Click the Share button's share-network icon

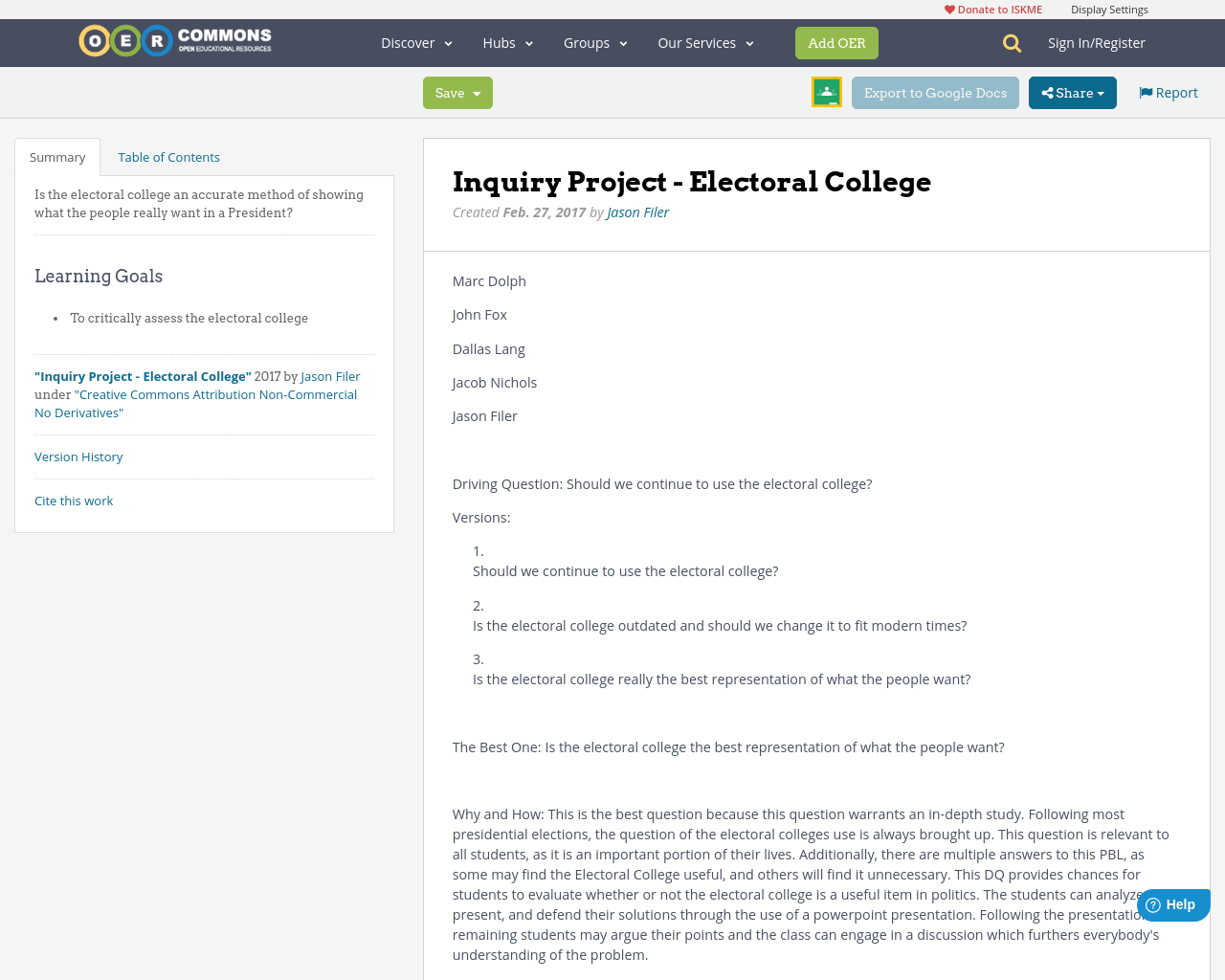pos(1046,91)
